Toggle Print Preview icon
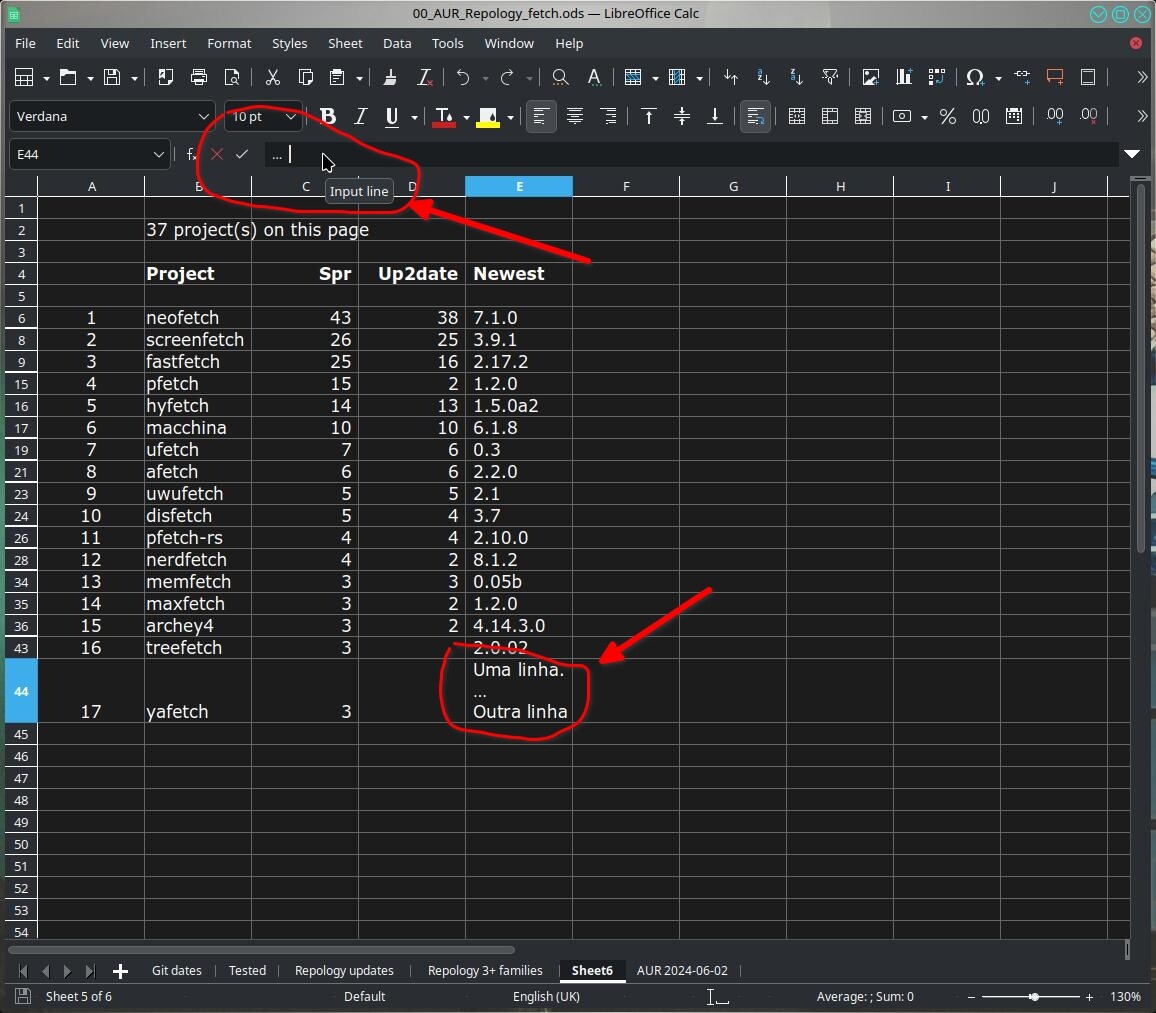Viewport: 1156px width, 1013px height. coord(231,77)
